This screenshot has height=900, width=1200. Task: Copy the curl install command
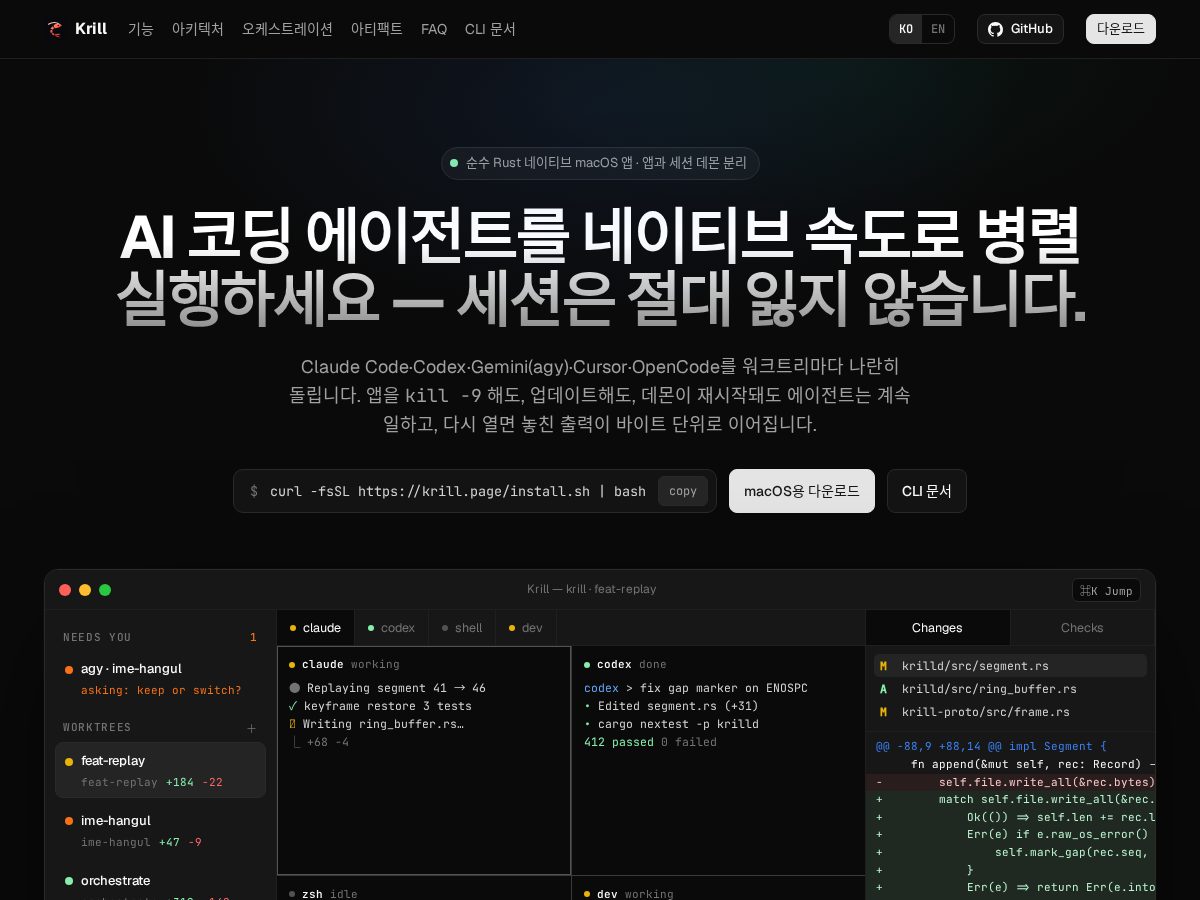(x=683, y=491)
